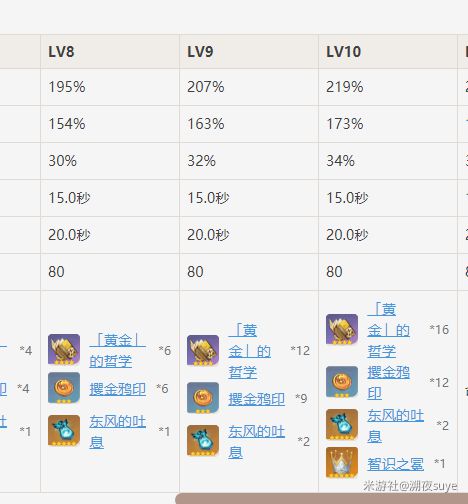Click the horizontal scrollbar at table bottom
This screenshot has height=504, width=468.
[322, 499]
